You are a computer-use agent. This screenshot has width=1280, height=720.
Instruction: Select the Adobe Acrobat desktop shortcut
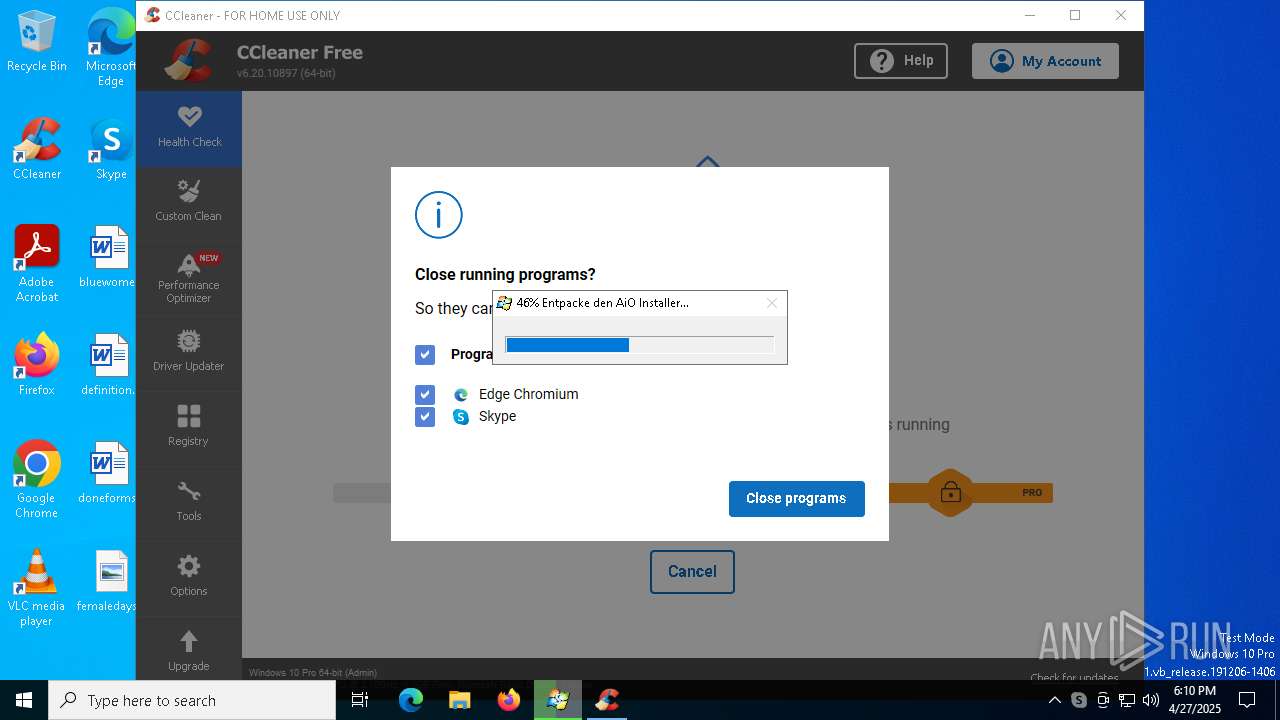tap(37, 263)
